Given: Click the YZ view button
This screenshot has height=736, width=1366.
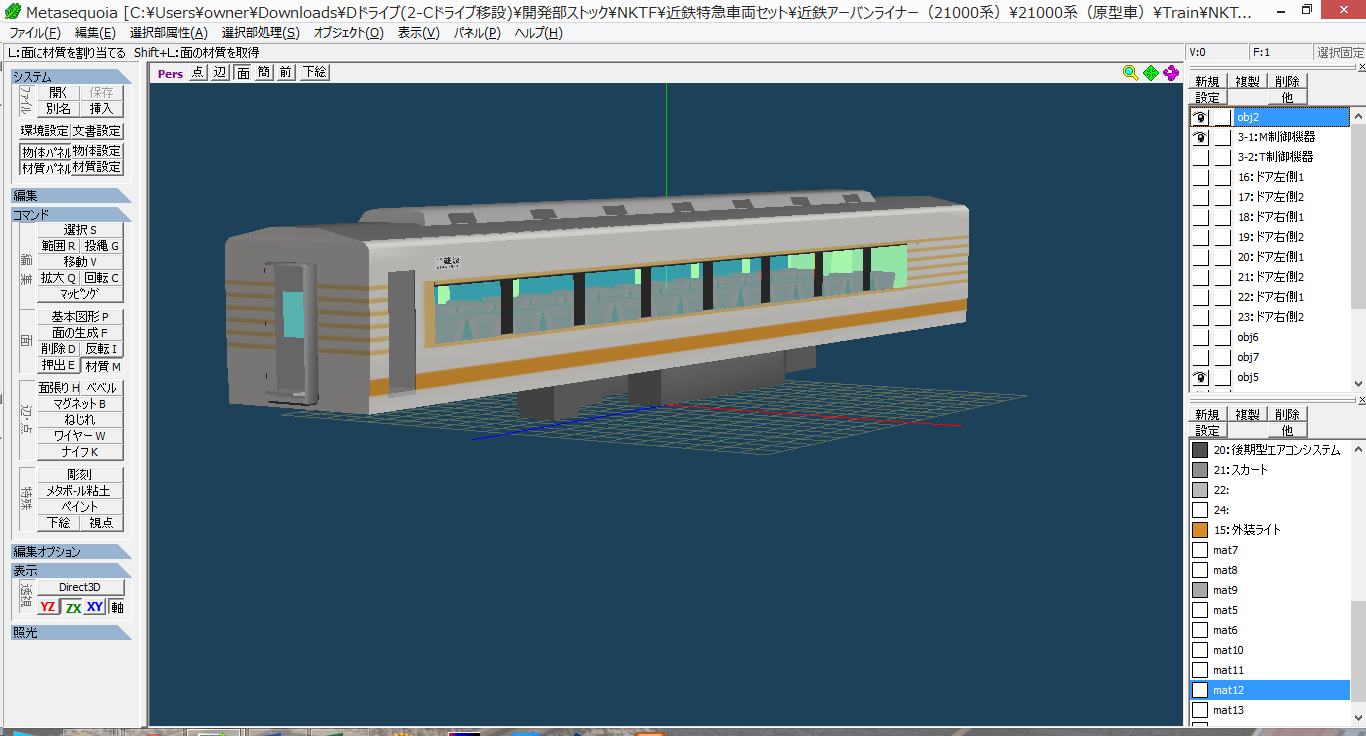Looking at the screenshot, I should [x=48, y=607].
